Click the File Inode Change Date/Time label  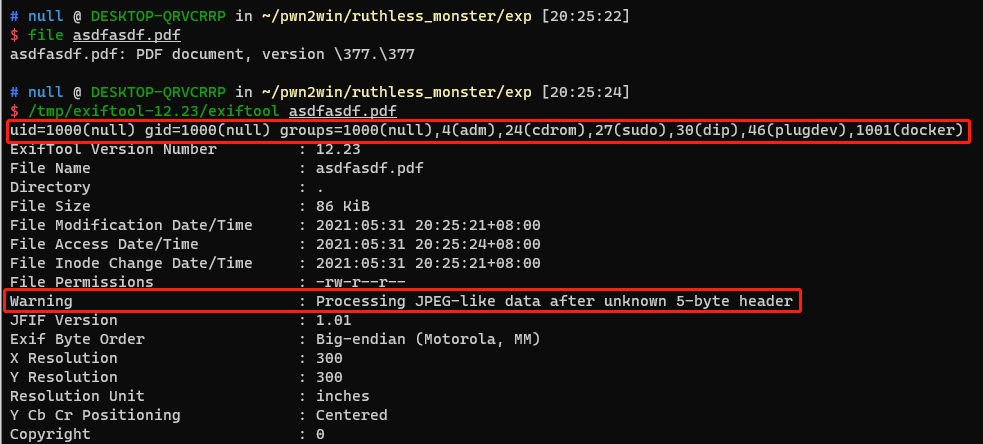point(130,263)
